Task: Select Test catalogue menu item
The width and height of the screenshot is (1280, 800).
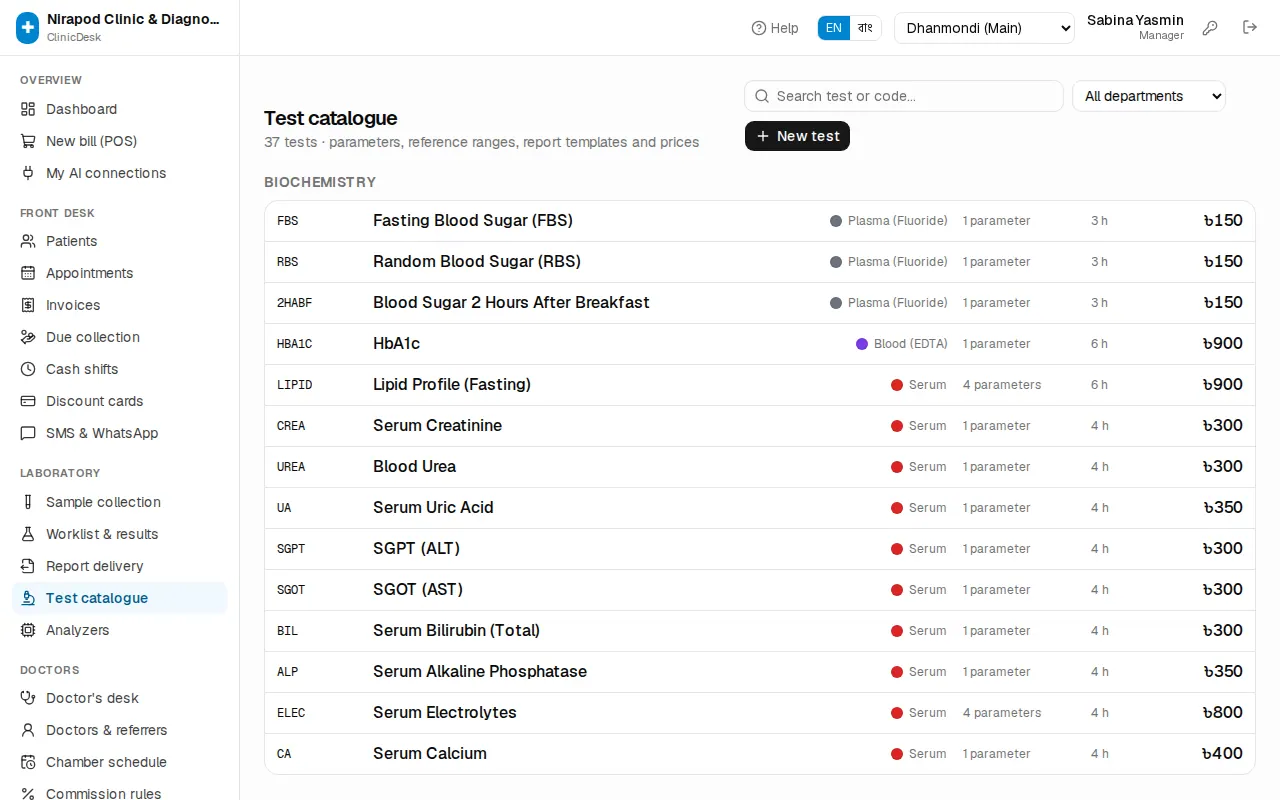Action: coord(120,598)
